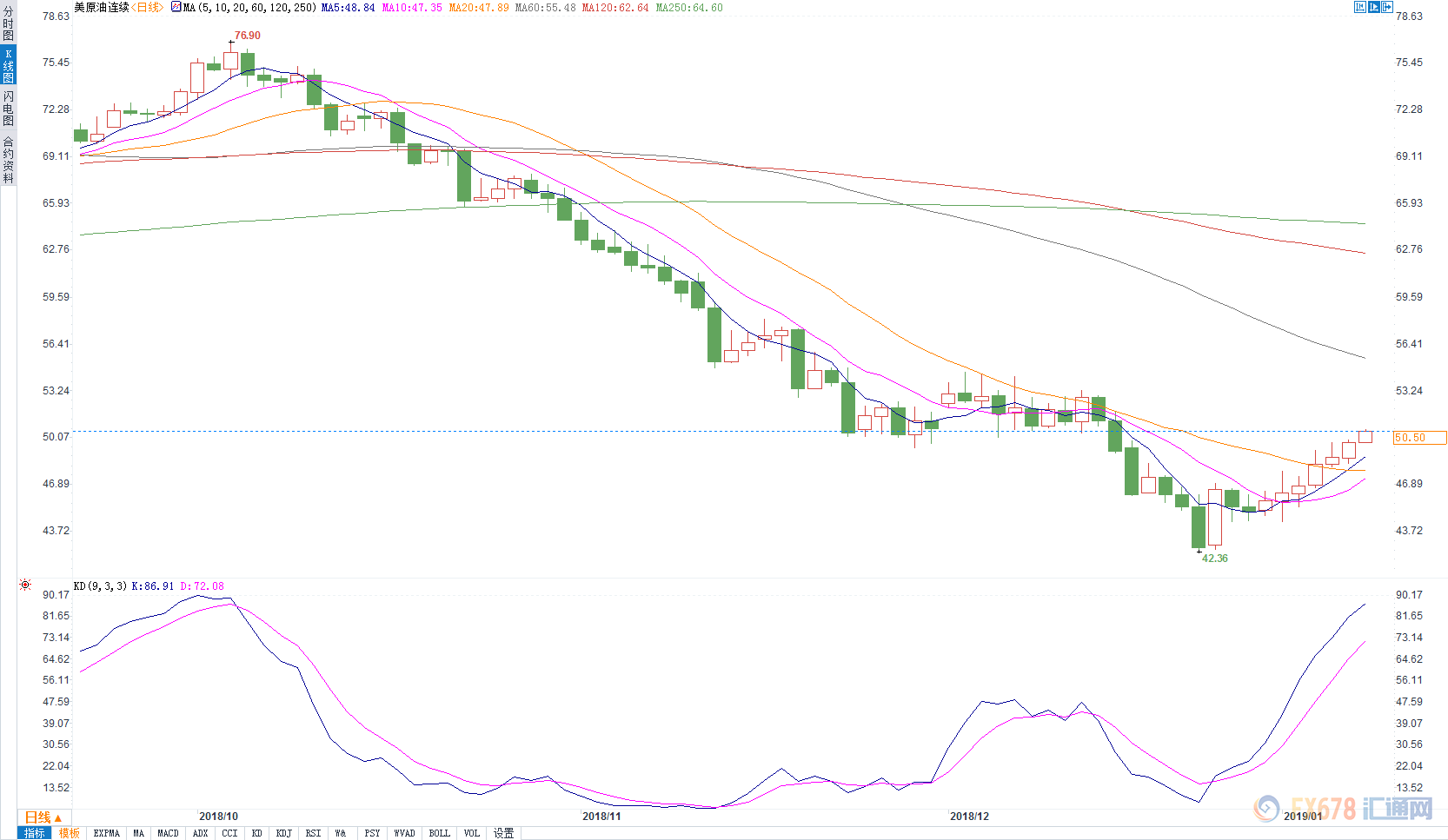Click the MA20:47.89 value
Screen dimensions: 1448x840
(x=479, y=7)
